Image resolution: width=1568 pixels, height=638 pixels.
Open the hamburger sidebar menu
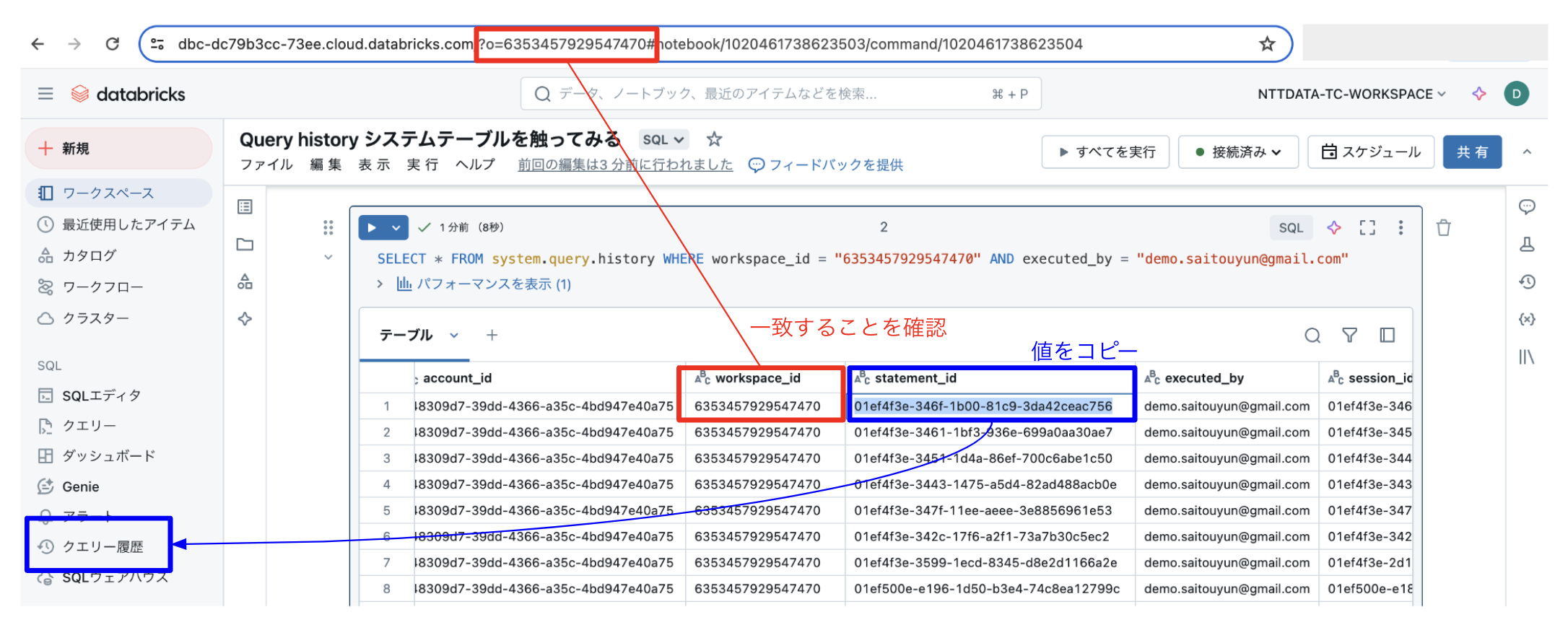tap(45, 94)
